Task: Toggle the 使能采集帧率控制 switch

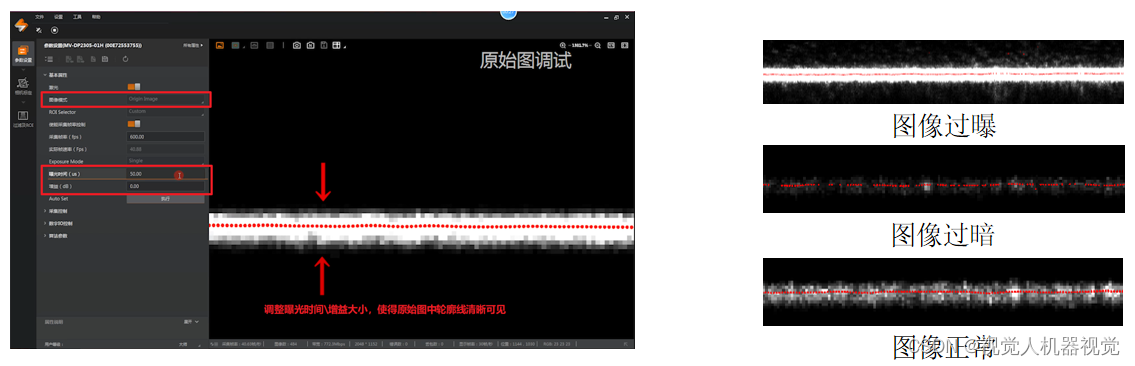Action: click(x=134, y=124)
